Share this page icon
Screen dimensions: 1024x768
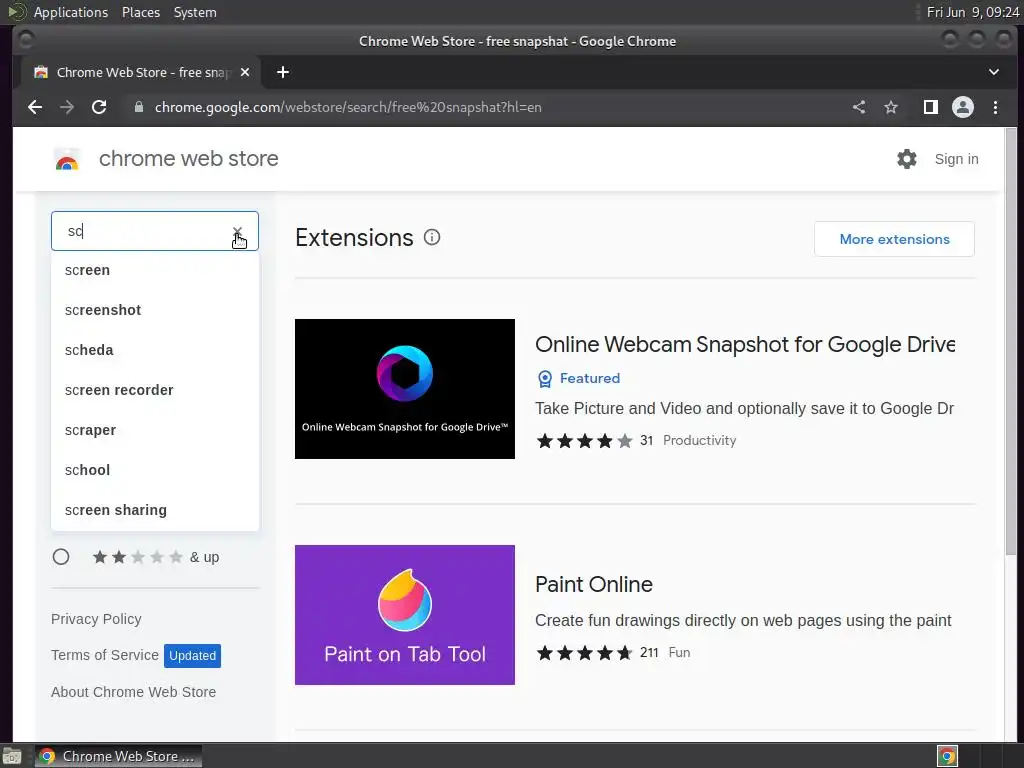(x=859, y=107)
